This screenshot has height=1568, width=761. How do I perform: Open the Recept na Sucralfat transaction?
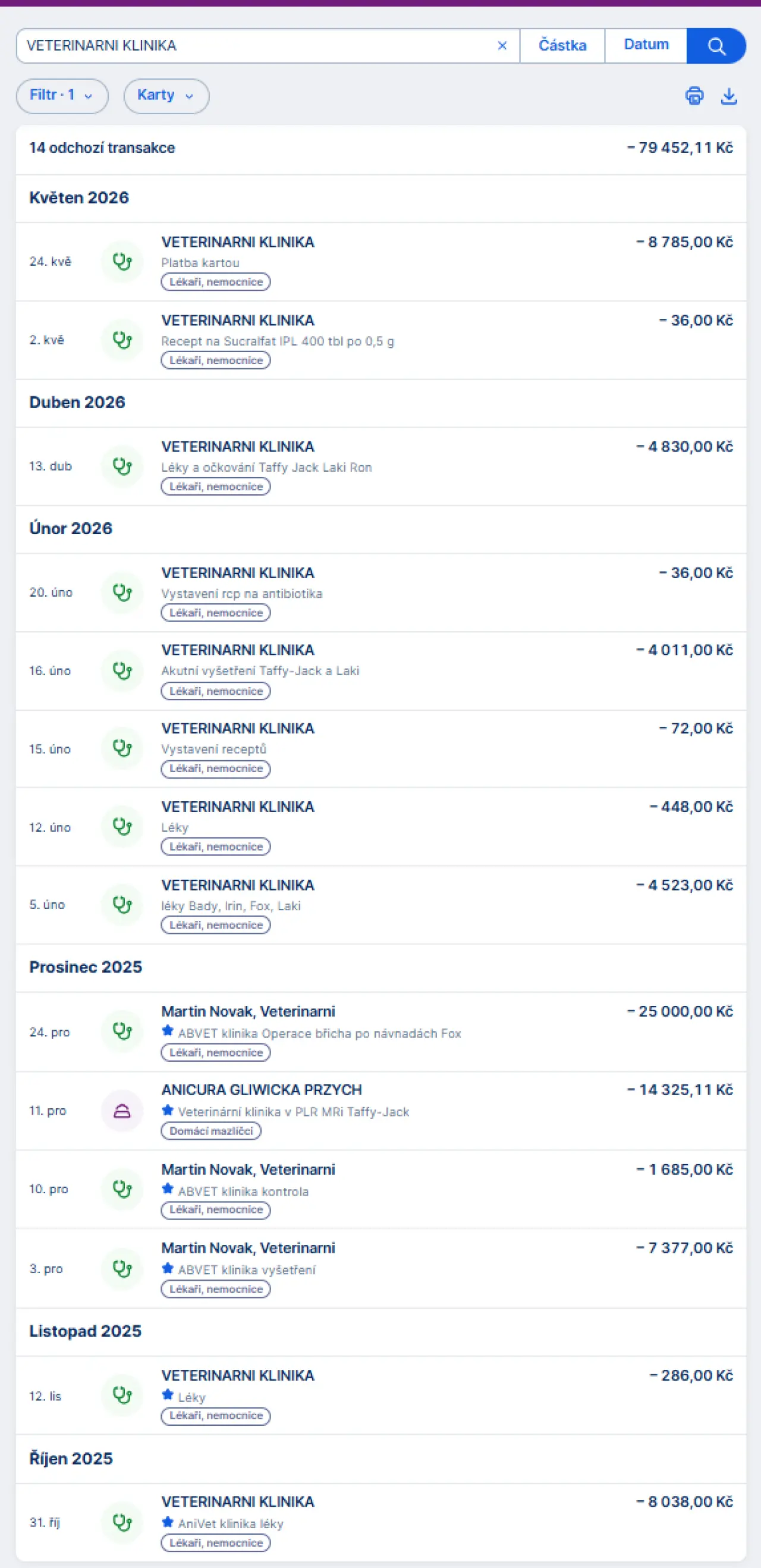(381, 340)
